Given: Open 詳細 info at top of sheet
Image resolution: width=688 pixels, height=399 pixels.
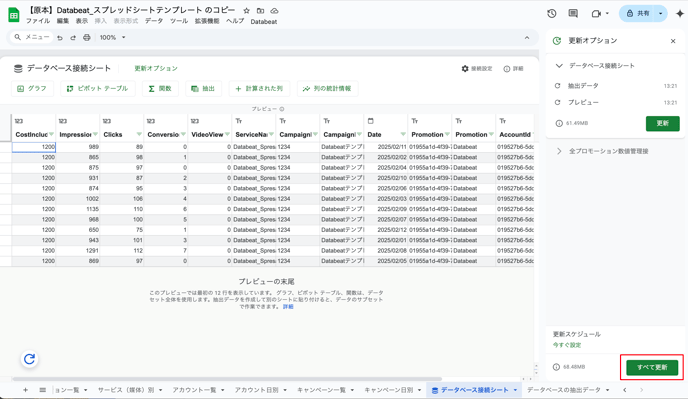Looking at the screenshot, I should tap(513, 69).
